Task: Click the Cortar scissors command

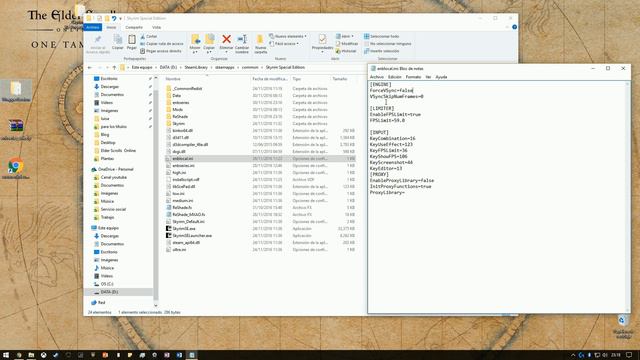Action: [x=149, y=36]
